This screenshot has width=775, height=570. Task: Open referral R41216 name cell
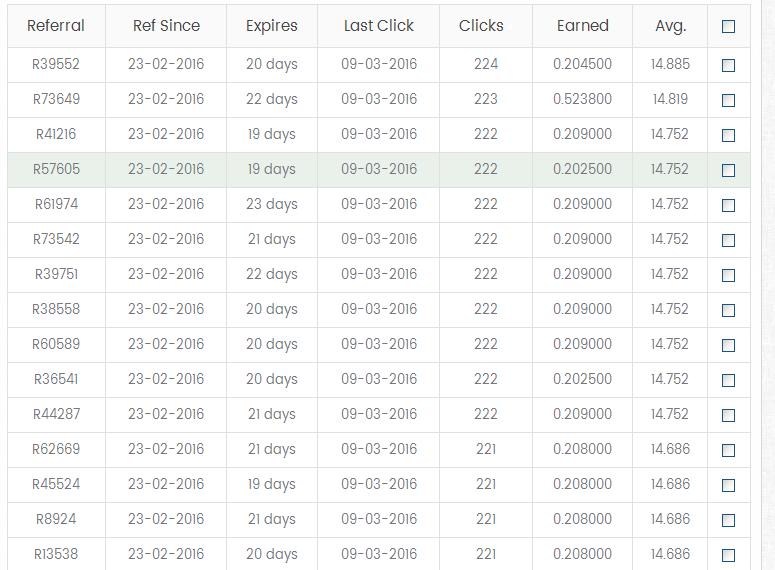(x=56, y=134)
